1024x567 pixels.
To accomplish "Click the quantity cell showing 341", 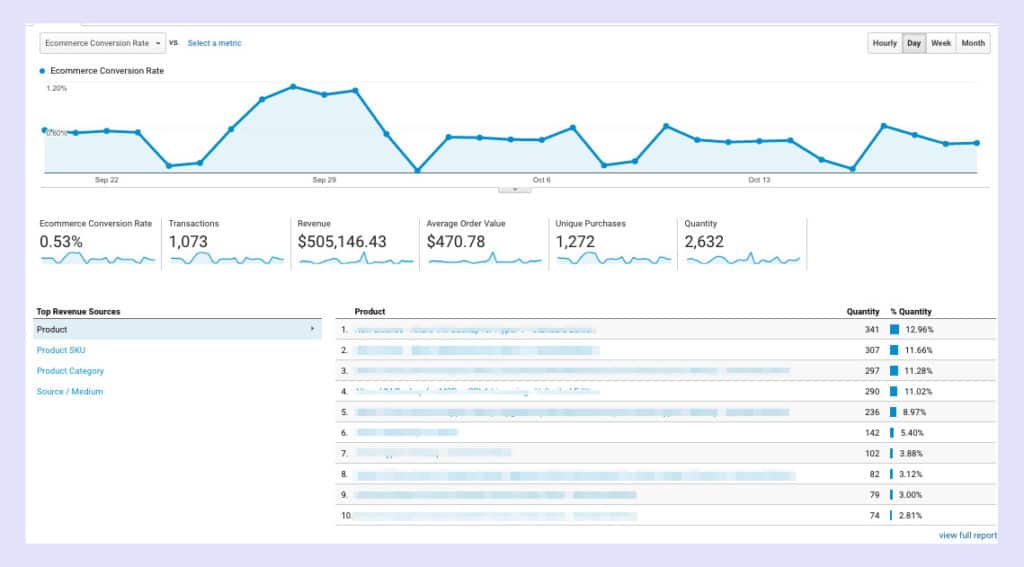I will coord(872,330).
